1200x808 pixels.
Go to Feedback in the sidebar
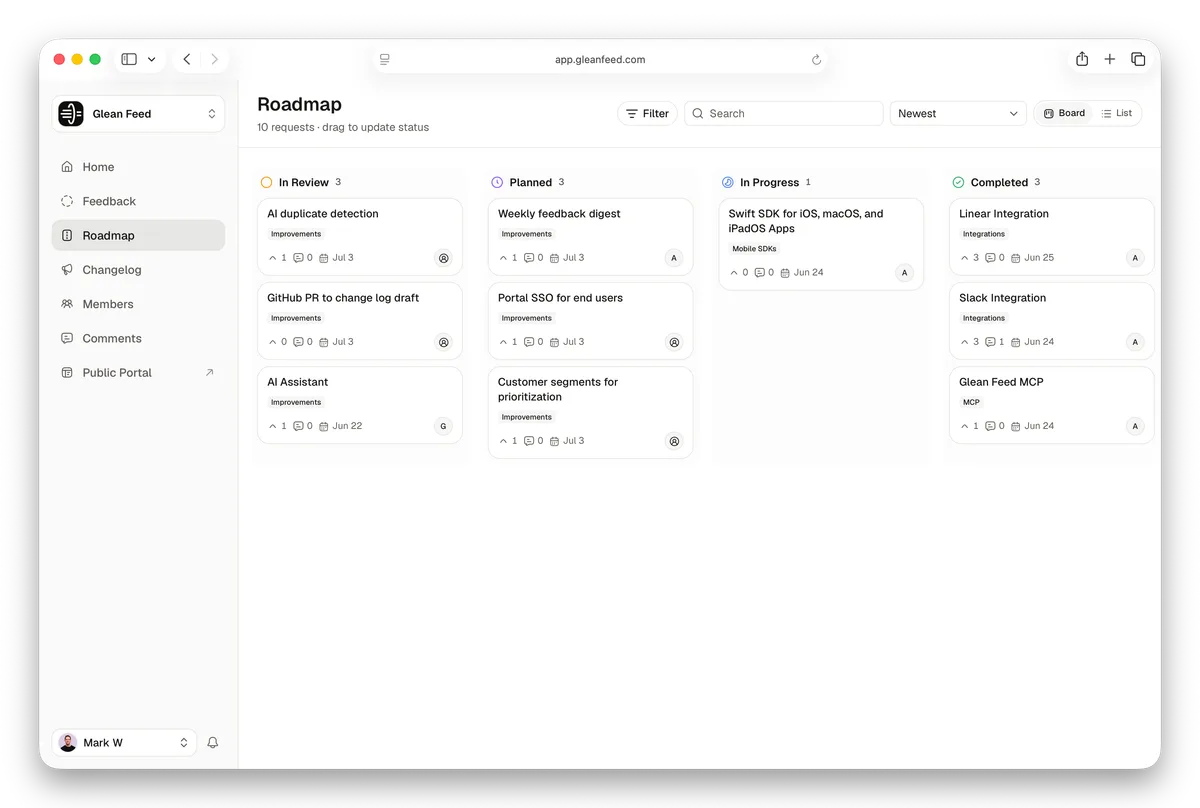(138, 201)
